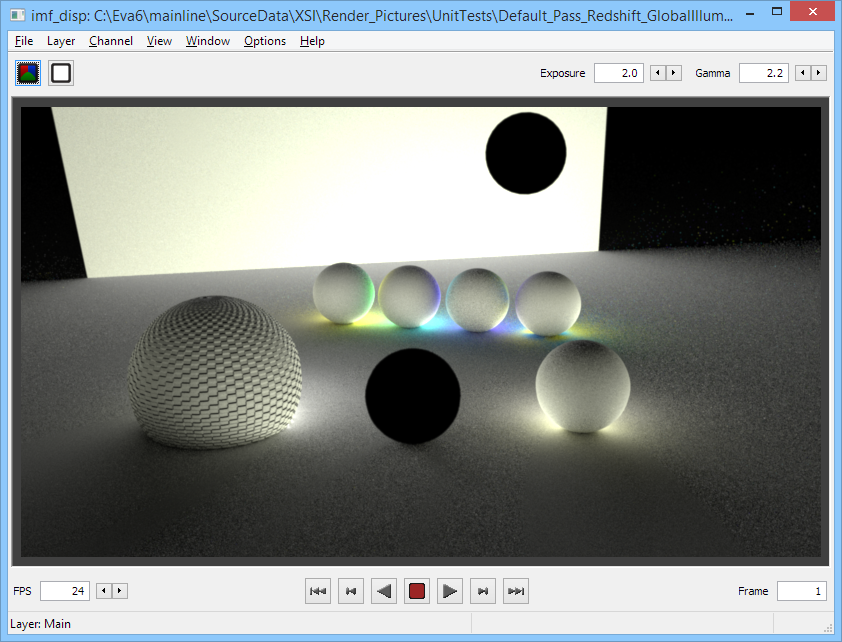
Task: Click the Gamma value field
Action: (764, 73)
